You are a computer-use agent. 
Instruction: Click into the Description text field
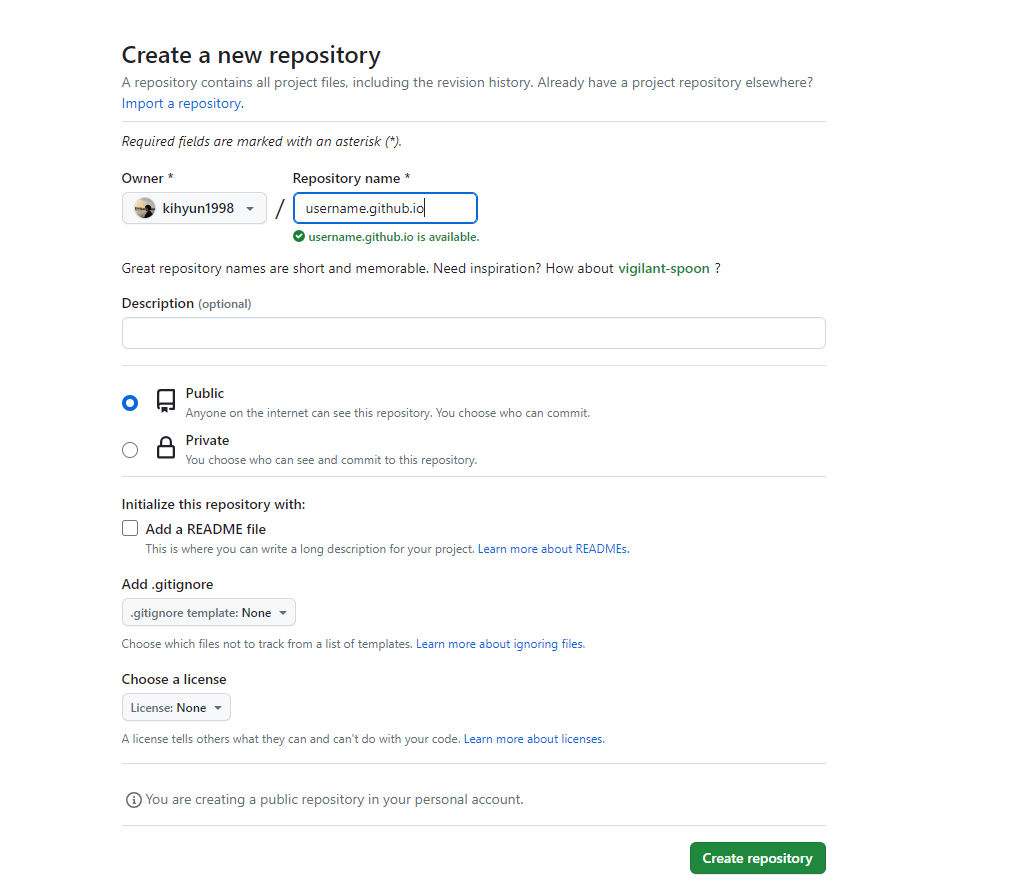click(x=473, y=333)
